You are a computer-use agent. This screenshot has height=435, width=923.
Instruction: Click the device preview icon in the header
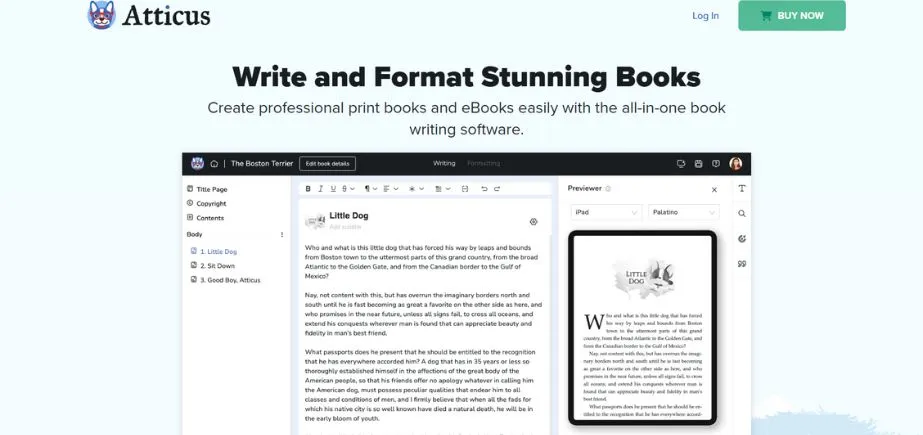pyautogui.click(x=681, y=164)
